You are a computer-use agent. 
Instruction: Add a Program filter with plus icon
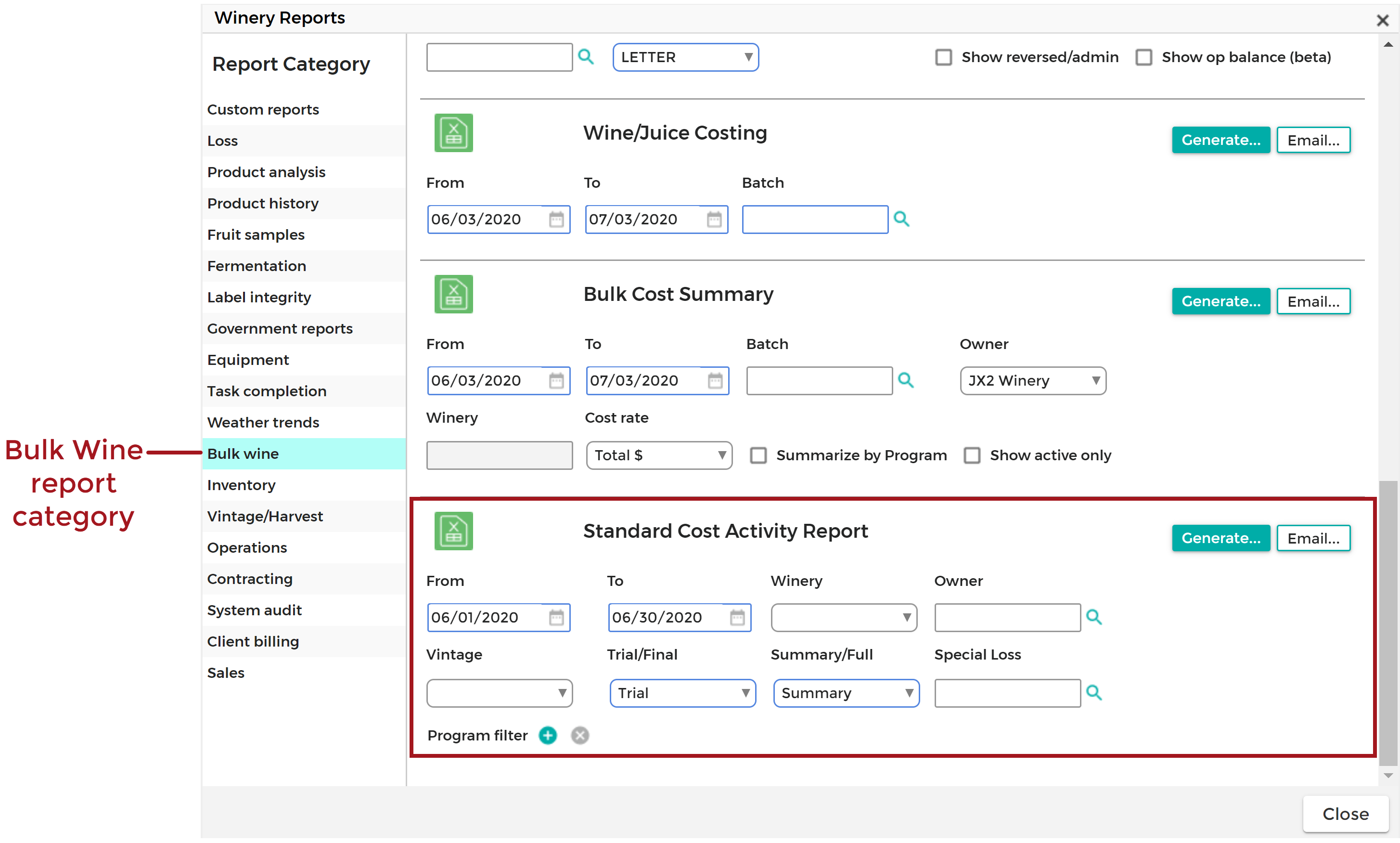click(548, 736)
